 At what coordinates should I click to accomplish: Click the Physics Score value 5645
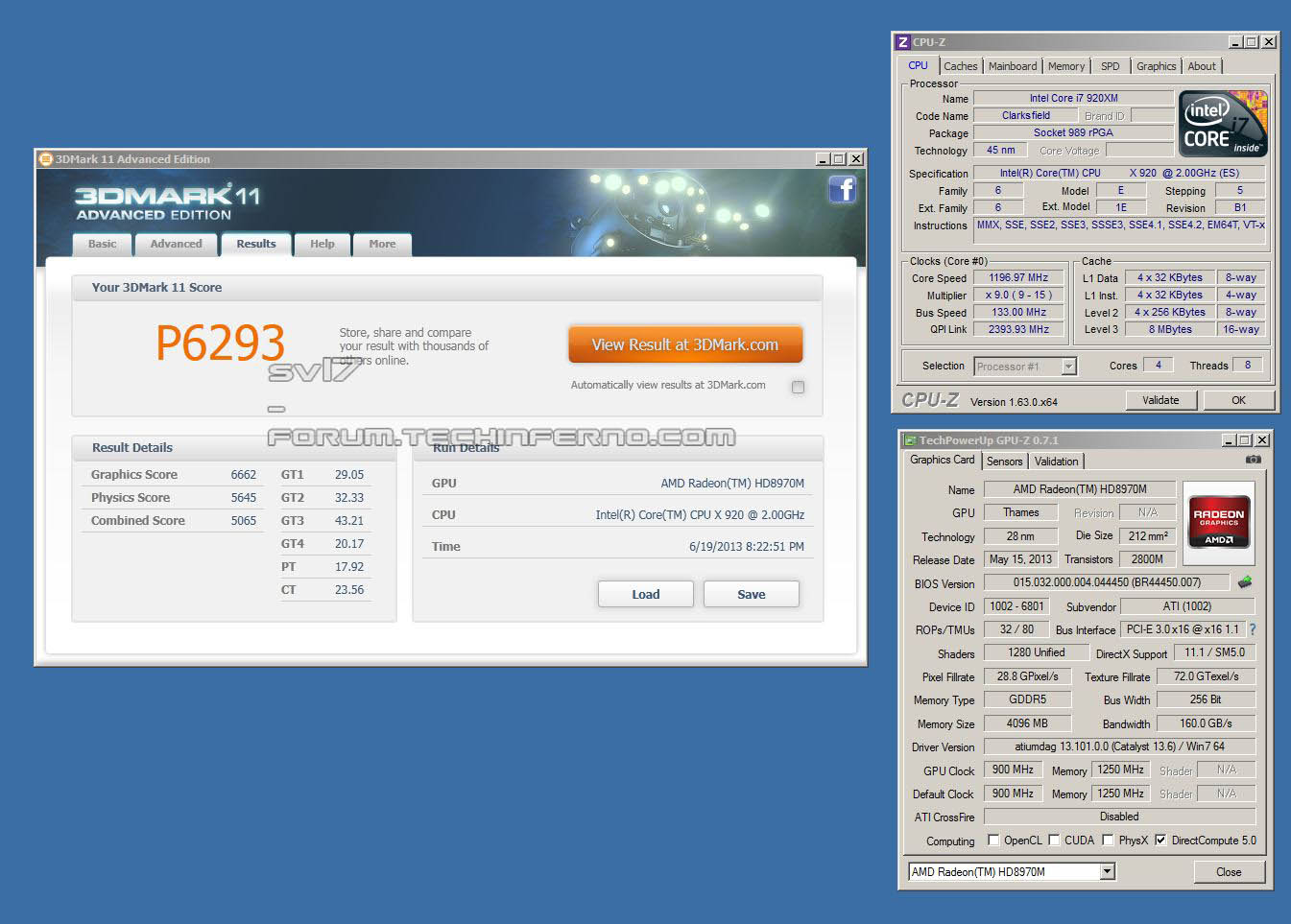coord(244,497)
